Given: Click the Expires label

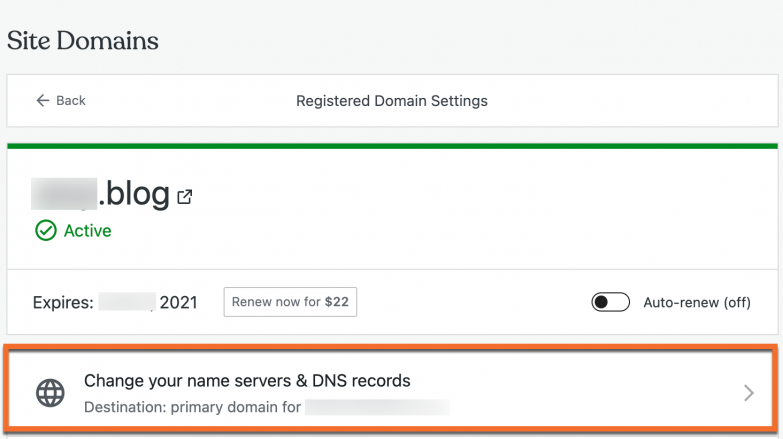Looking at the screenshot, I should click(62, 302).
